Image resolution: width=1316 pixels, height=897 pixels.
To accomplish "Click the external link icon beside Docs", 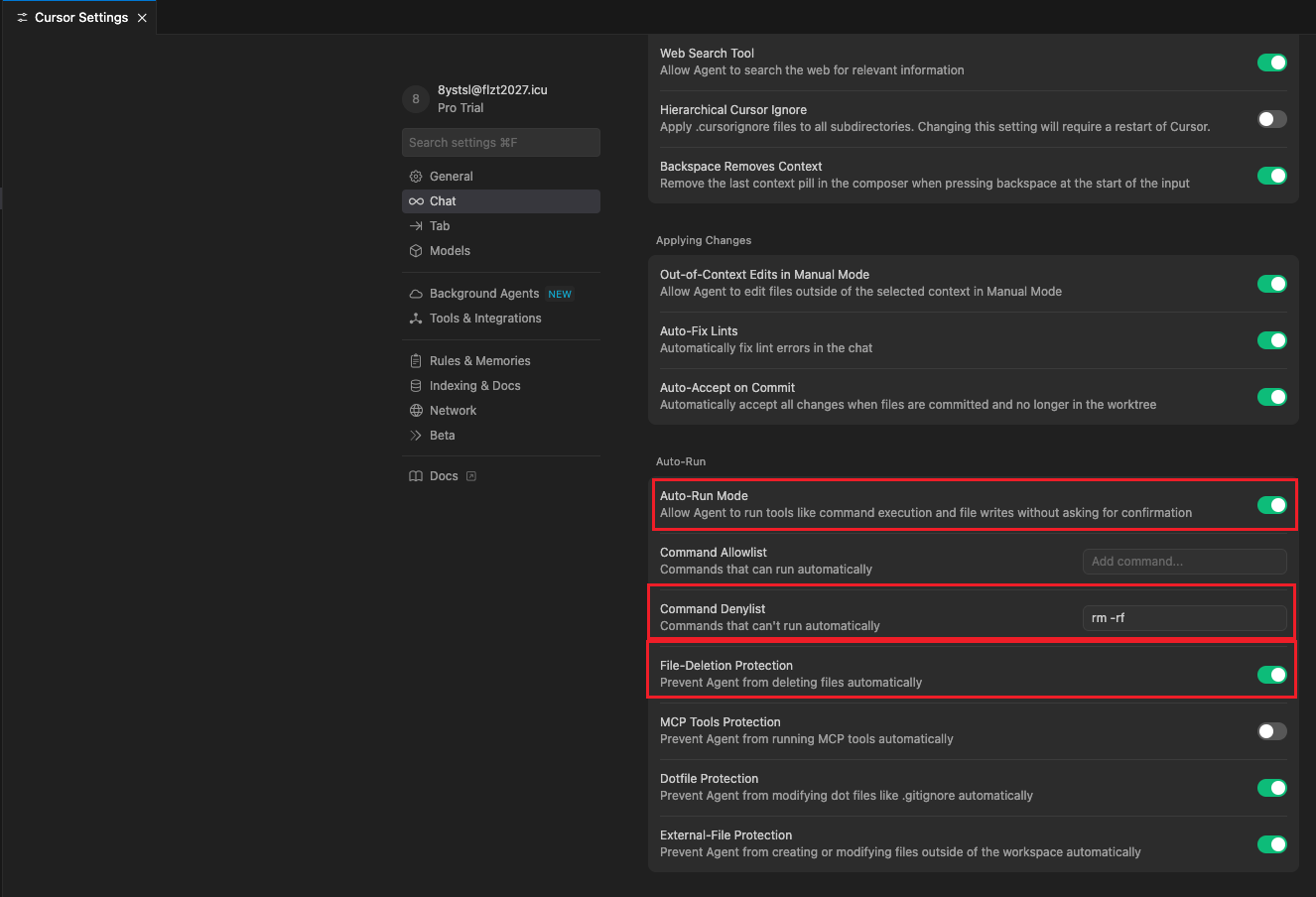I will [471, 476].
